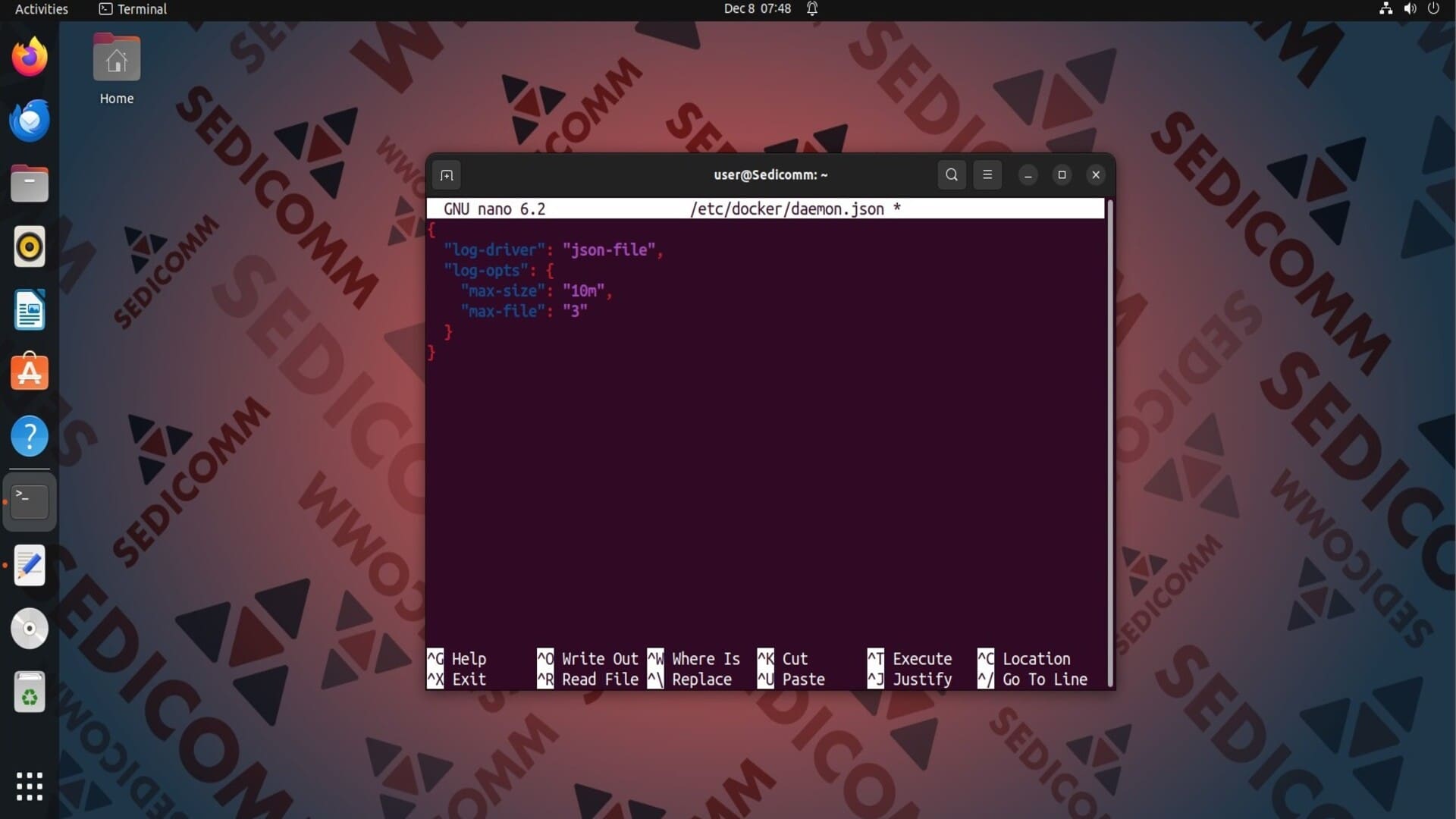
Task: Show all applications grid
Action: (30, 786)
